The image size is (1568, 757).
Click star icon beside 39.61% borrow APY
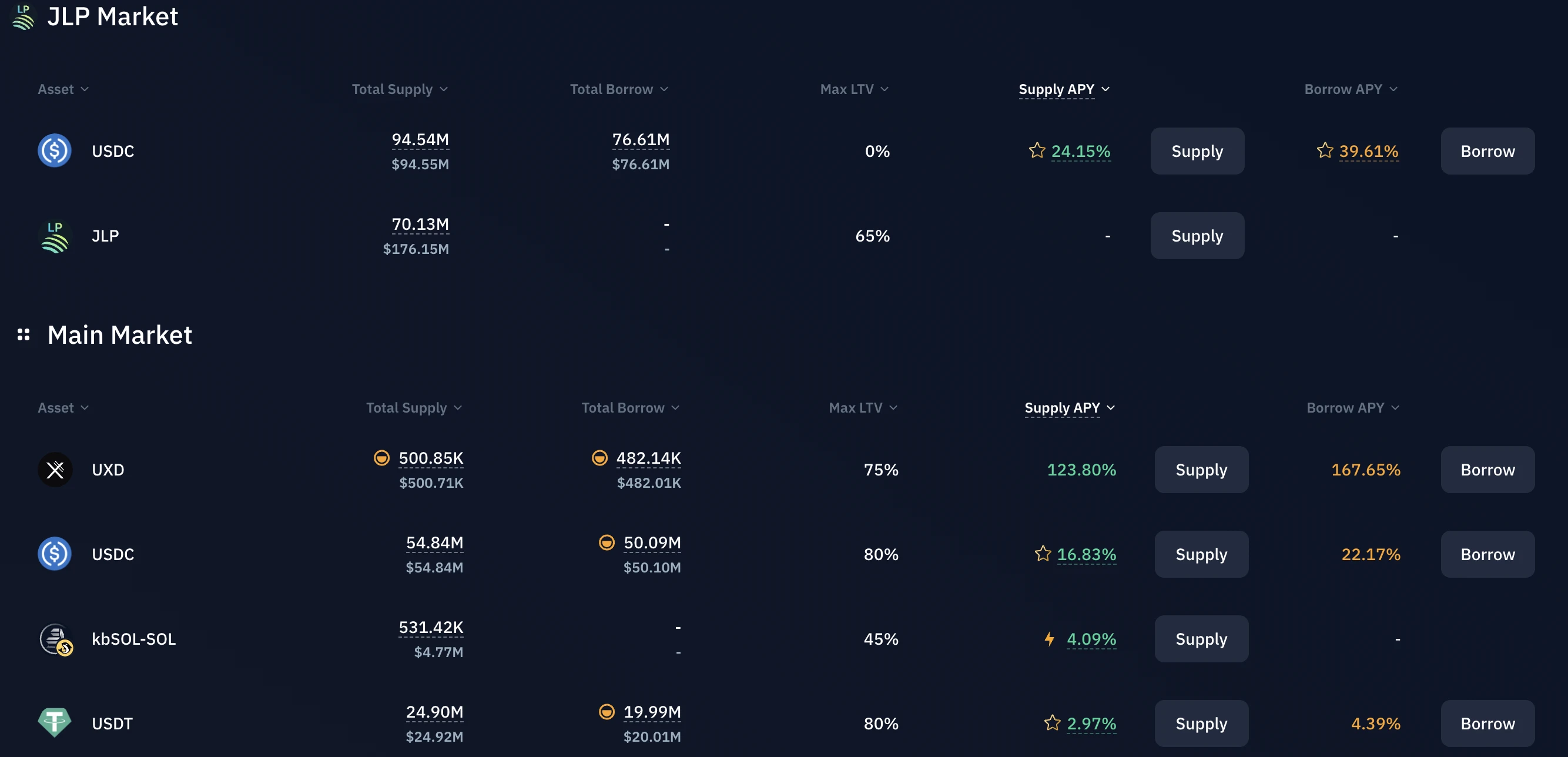1325,150
